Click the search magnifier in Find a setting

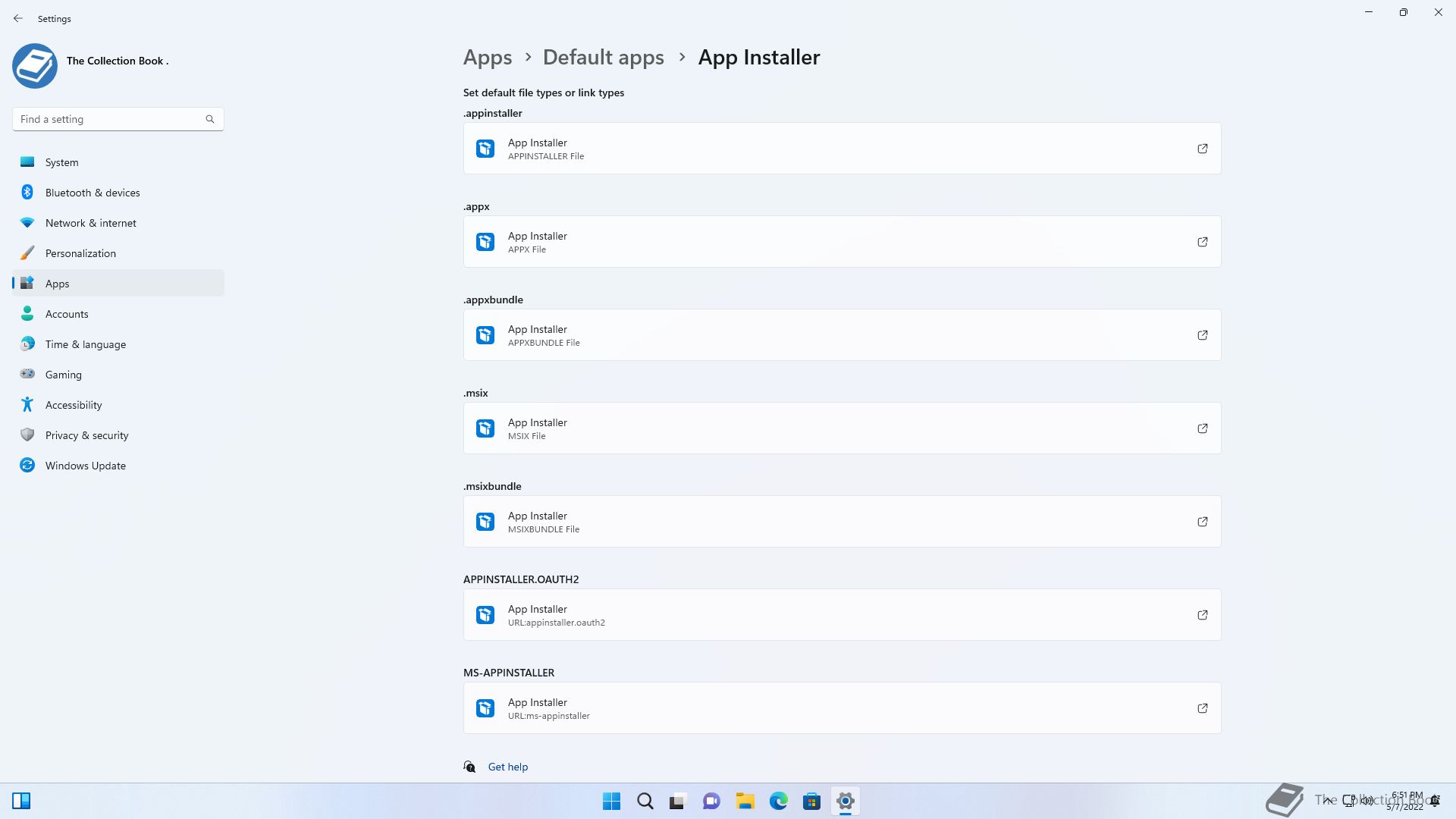click(210, 119)
